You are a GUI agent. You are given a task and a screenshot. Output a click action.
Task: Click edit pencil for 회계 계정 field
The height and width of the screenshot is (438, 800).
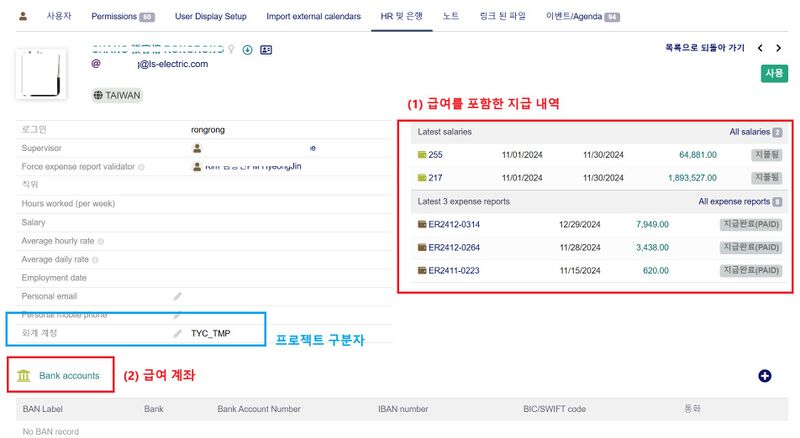178,332
